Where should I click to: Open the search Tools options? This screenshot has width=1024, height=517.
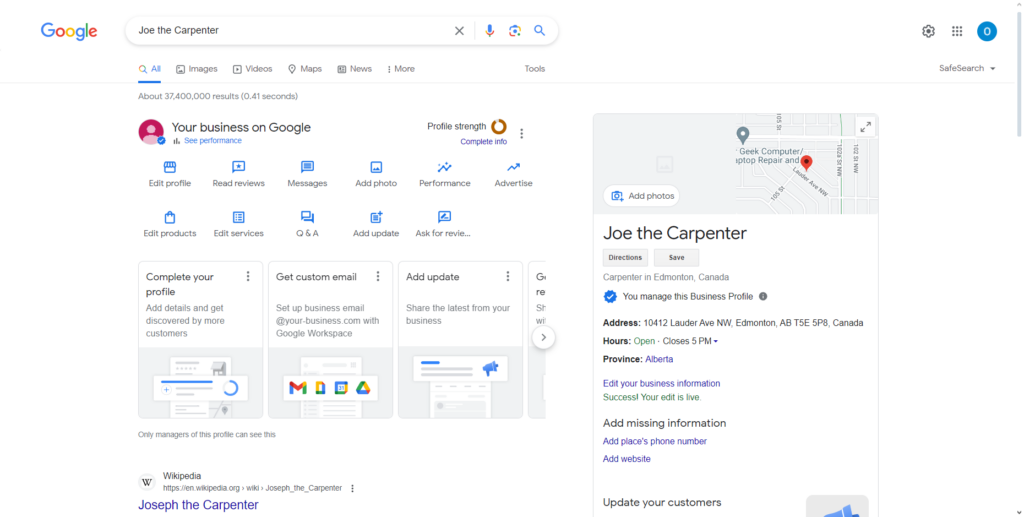point(534,69)
